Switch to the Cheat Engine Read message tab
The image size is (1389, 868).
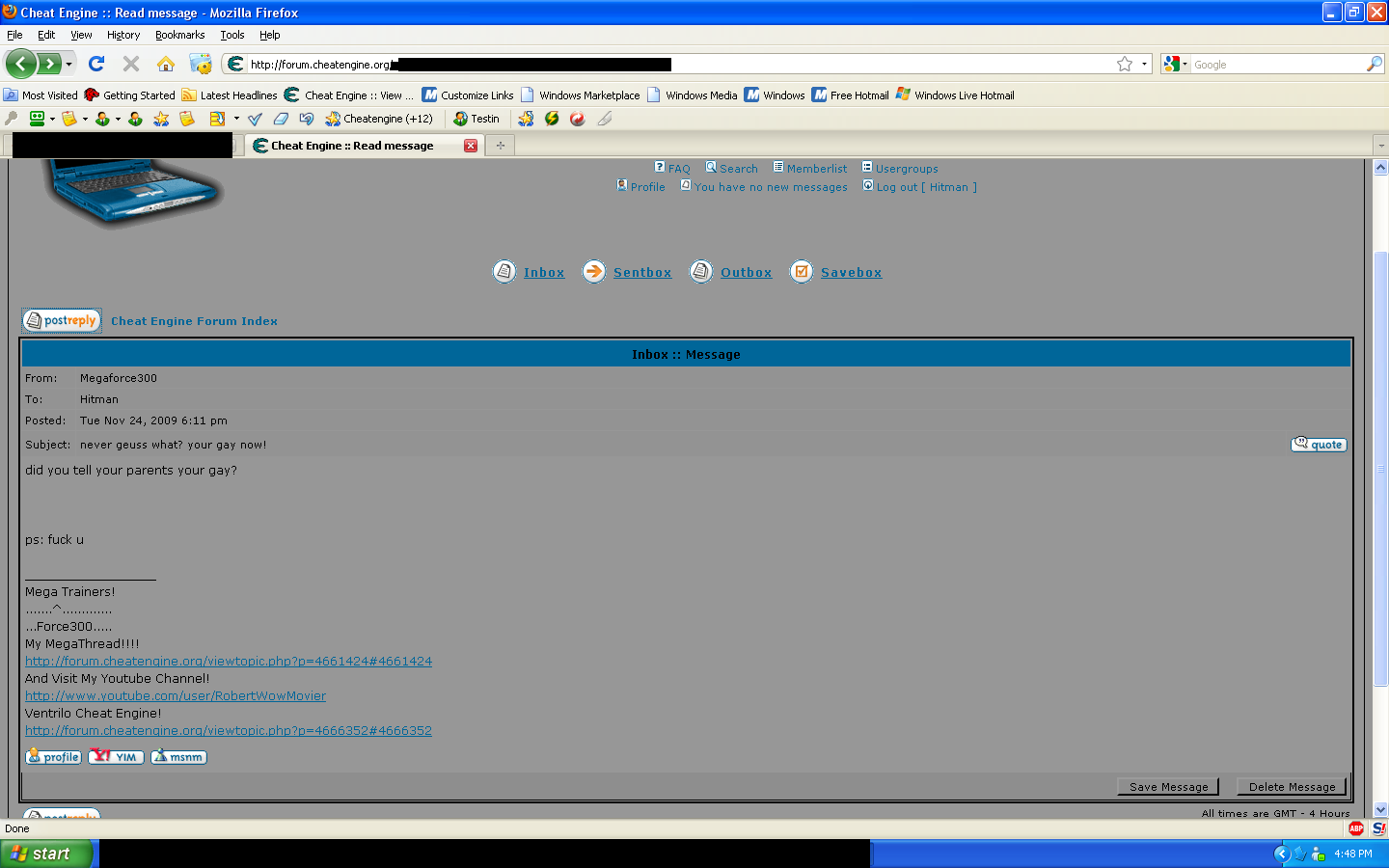pyautogui.click(x=353, y=146)
